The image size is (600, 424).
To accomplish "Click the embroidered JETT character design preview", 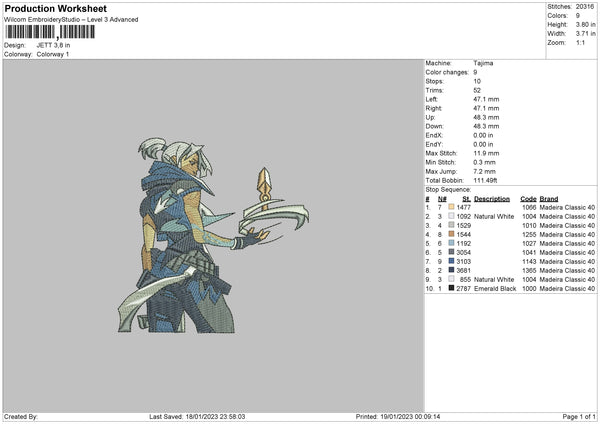I will coord(214,235).
